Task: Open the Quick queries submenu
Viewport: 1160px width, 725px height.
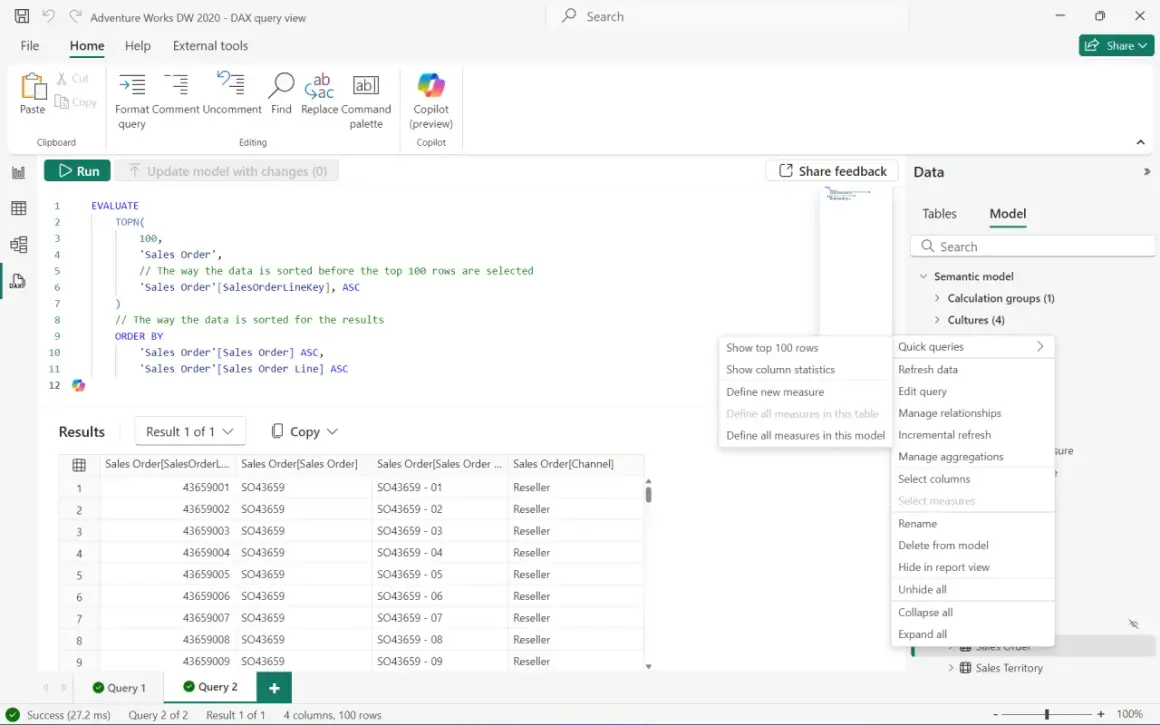Action: pos(973,347)
